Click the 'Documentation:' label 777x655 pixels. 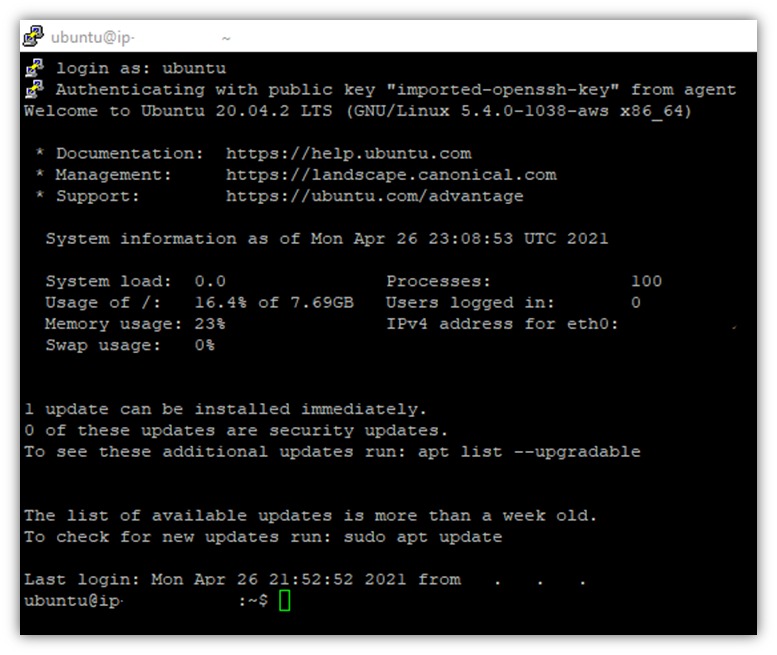pos(129,153)
